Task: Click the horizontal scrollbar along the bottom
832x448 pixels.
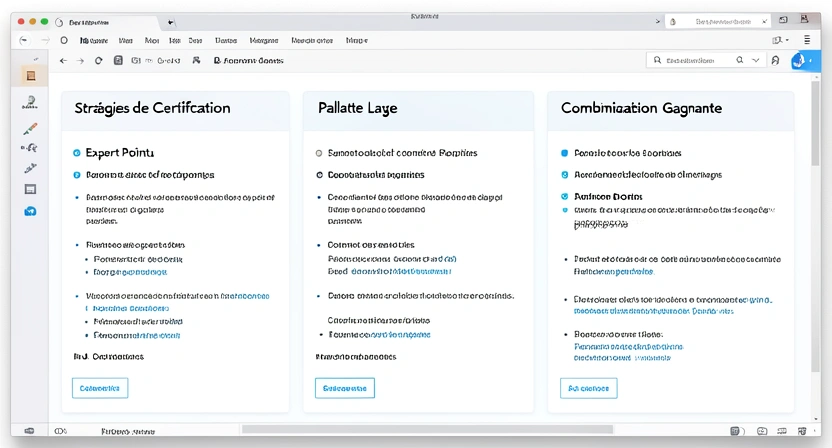Action: pos(427,429)
